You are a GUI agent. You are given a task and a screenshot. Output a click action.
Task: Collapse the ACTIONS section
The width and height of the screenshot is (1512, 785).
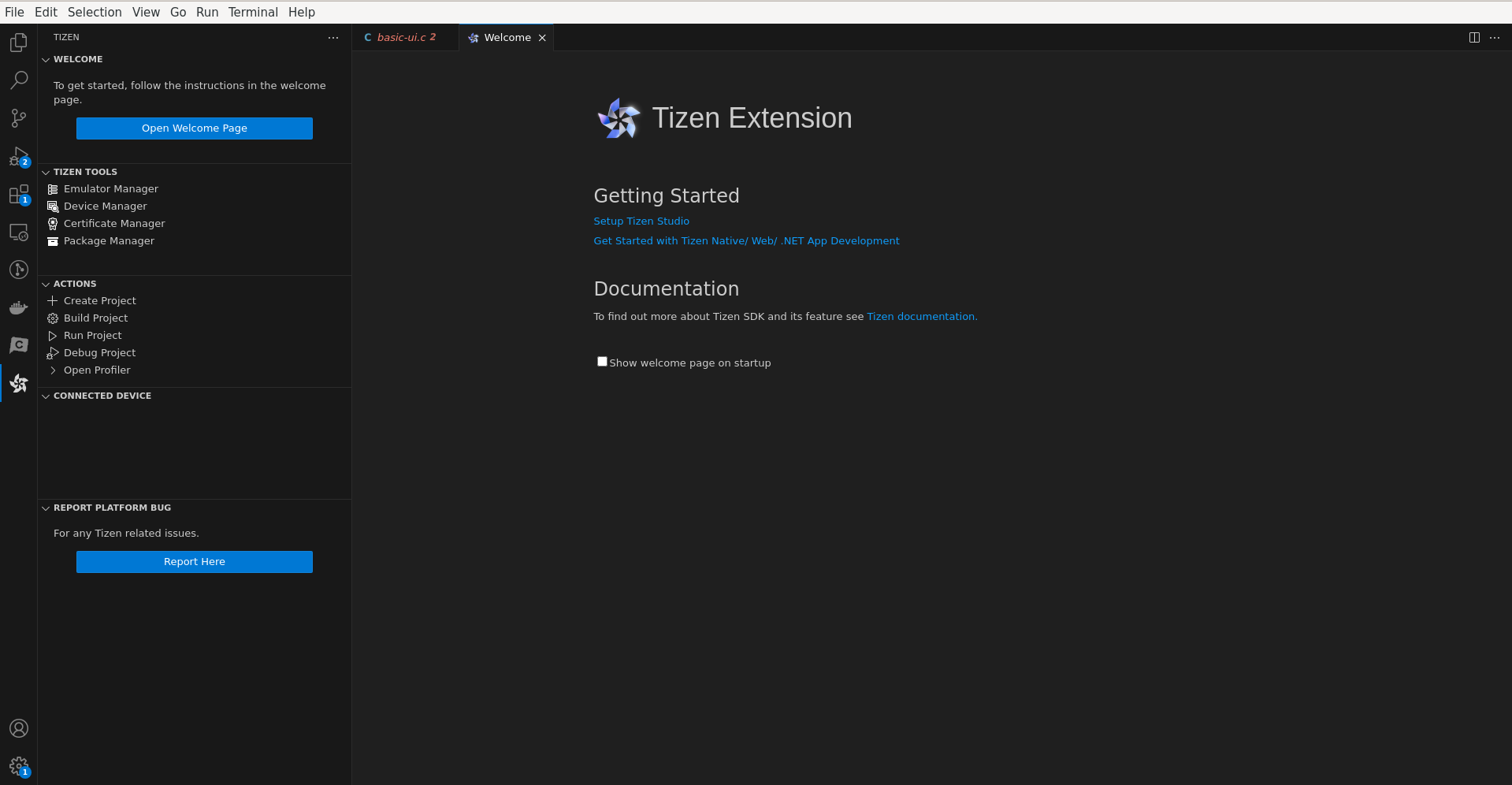coord(46,283)
